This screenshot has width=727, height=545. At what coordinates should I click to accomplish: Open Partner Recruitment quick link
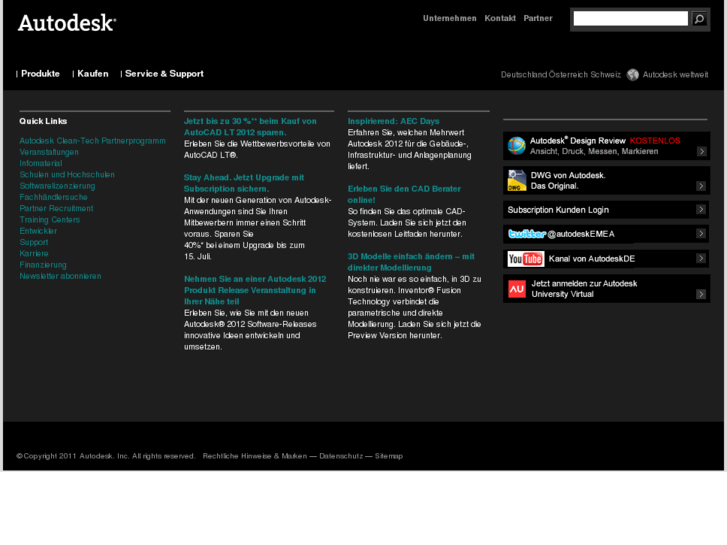click(x=56, y=208)
